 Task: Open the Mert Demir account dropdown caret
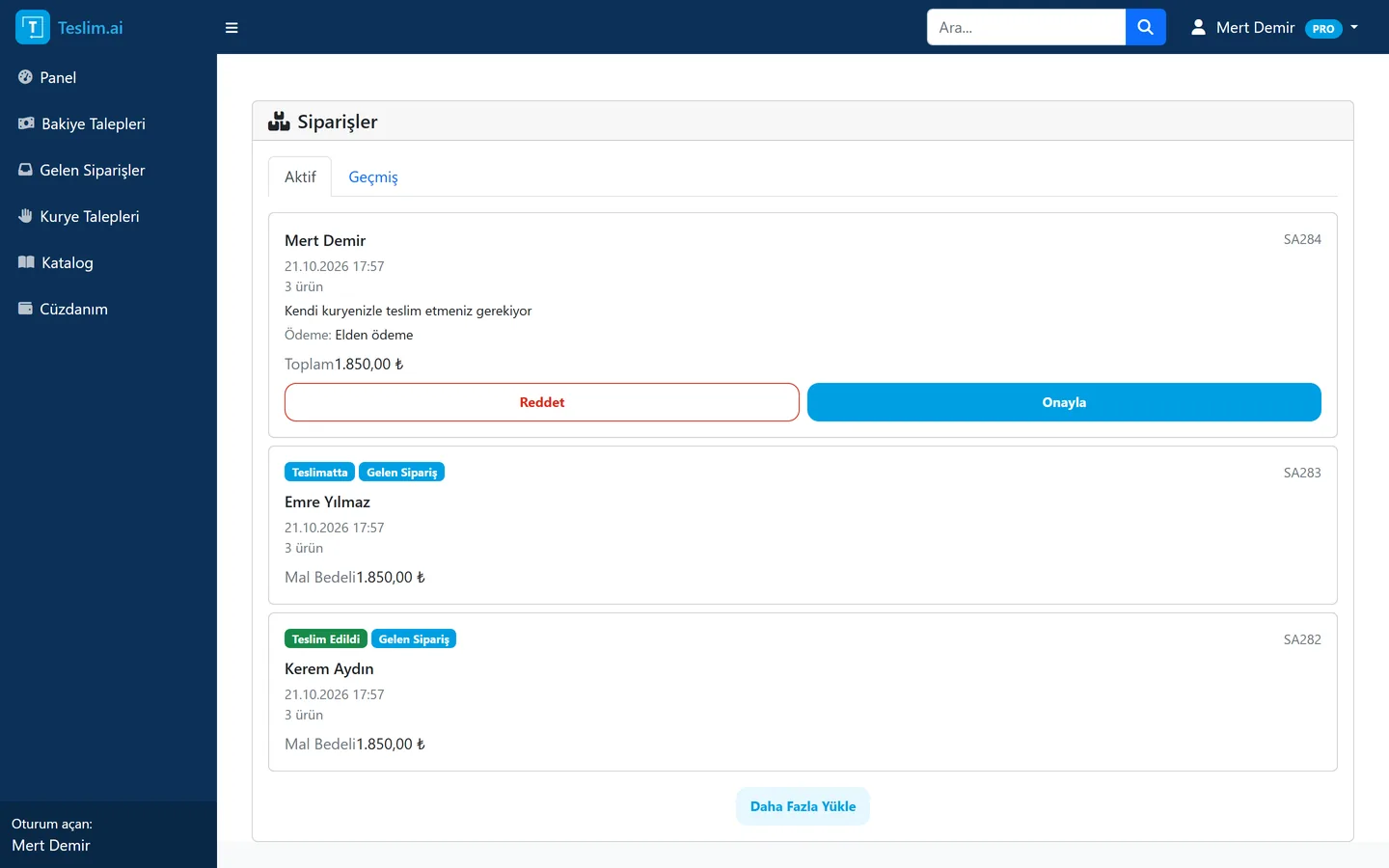[1354, 27]
